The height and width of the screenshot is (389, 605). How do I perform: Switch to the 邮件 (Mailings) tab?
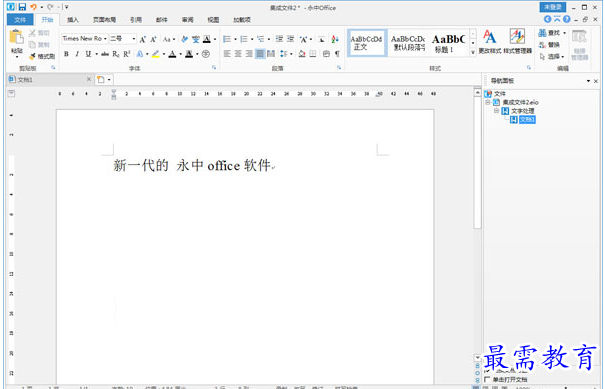162,20
